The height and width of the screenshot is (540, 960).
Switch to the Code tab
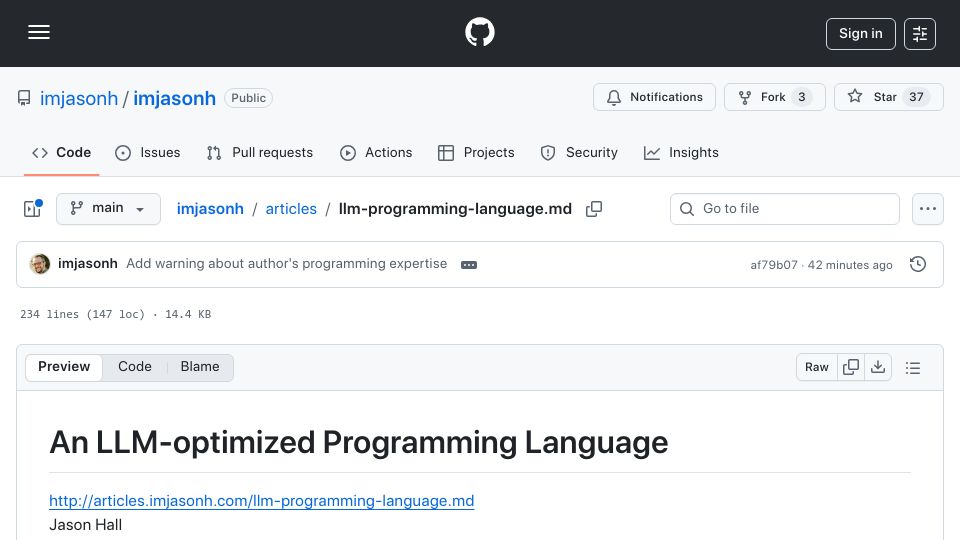tap(61, 152)
